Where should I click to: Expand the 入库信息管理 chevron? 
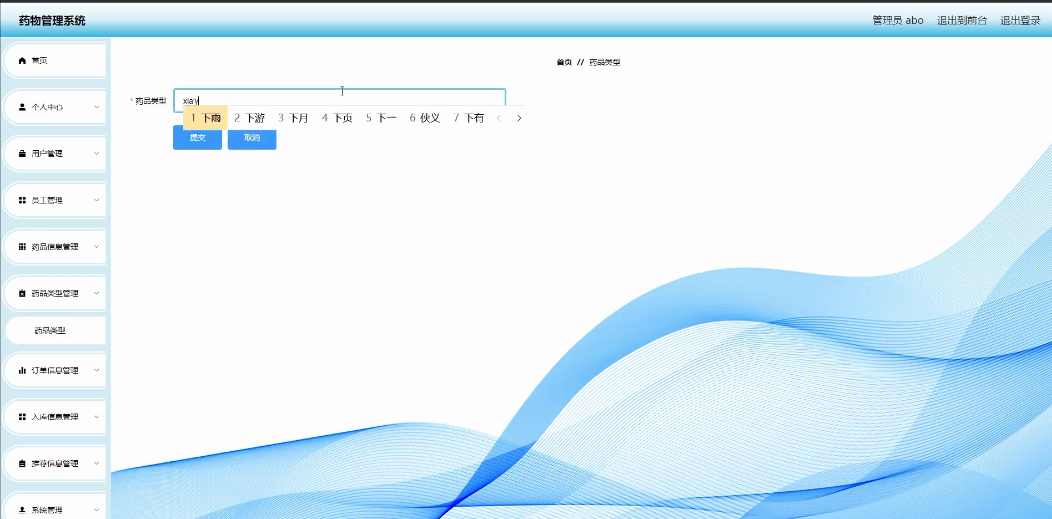coord(97,417)
